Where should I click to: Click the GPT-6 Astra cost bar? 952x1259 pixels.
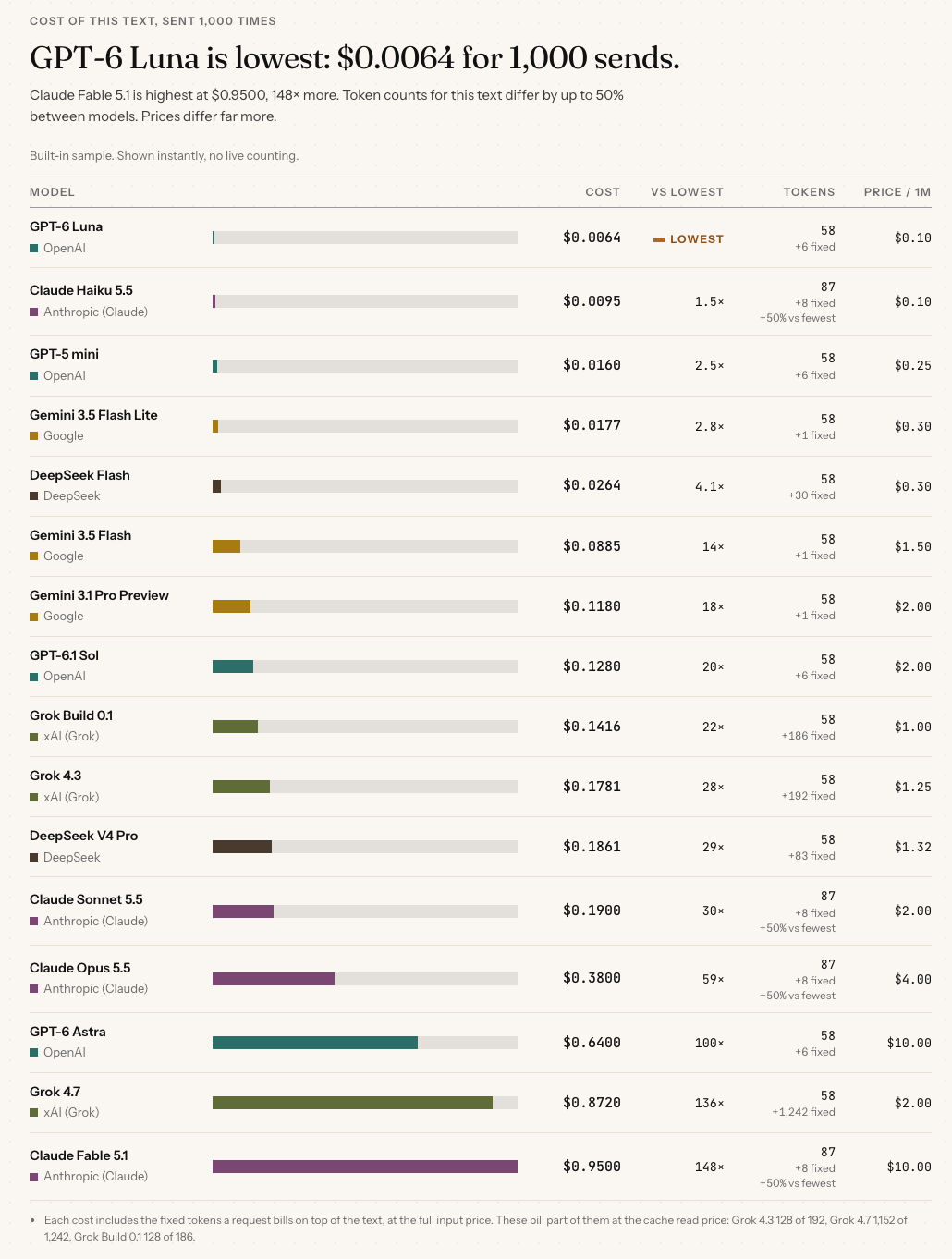click(315, 1043)
